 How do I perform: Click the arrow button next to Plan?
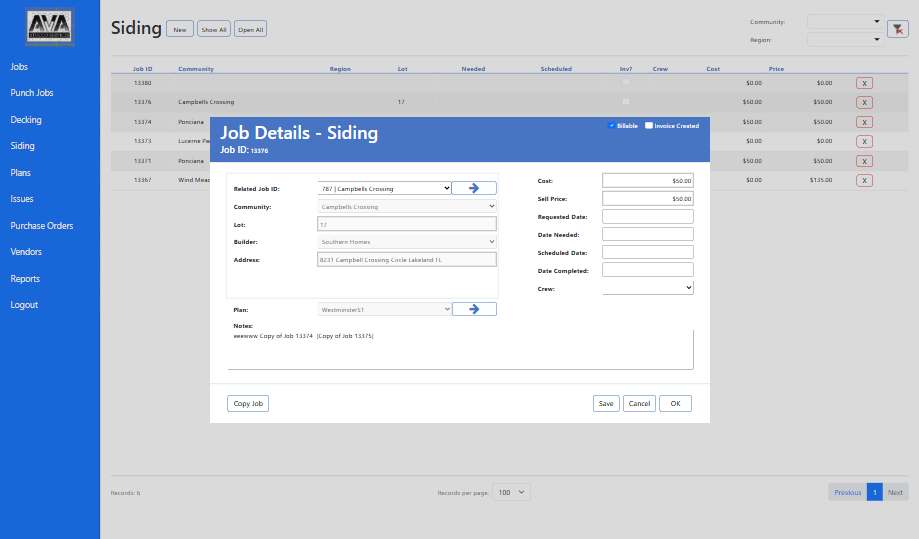point(474,310)
